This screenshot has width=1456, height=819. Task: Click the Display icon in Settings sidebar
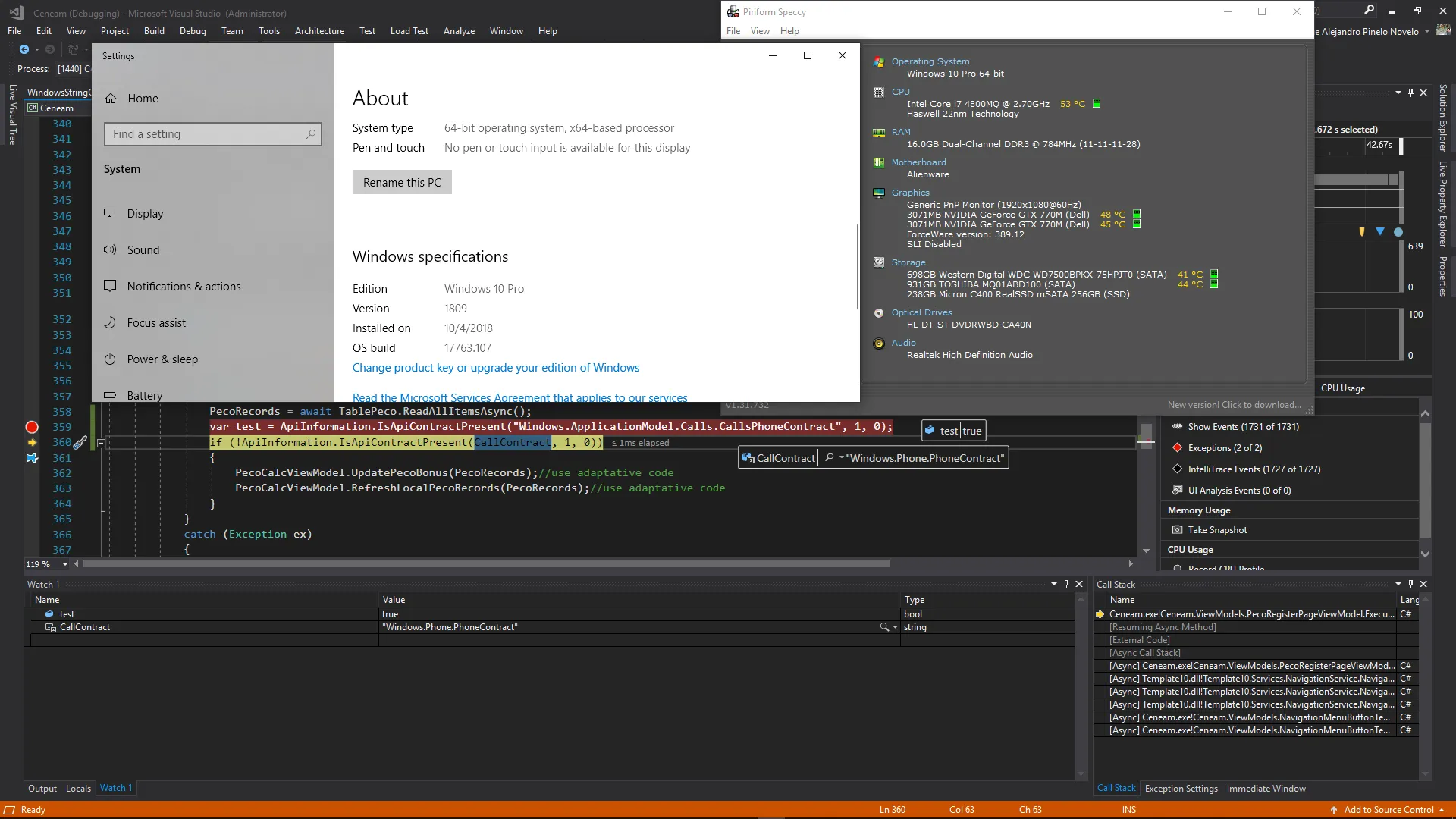click(x=111, y=213)
